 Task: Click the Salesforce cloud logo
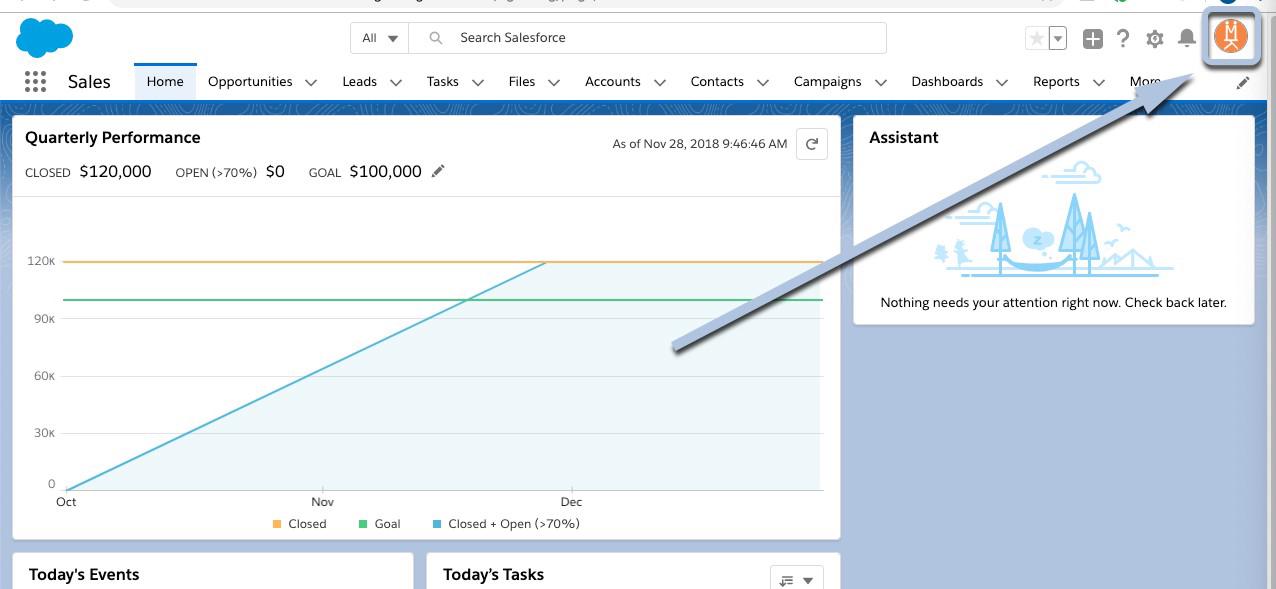click(44, 38)
